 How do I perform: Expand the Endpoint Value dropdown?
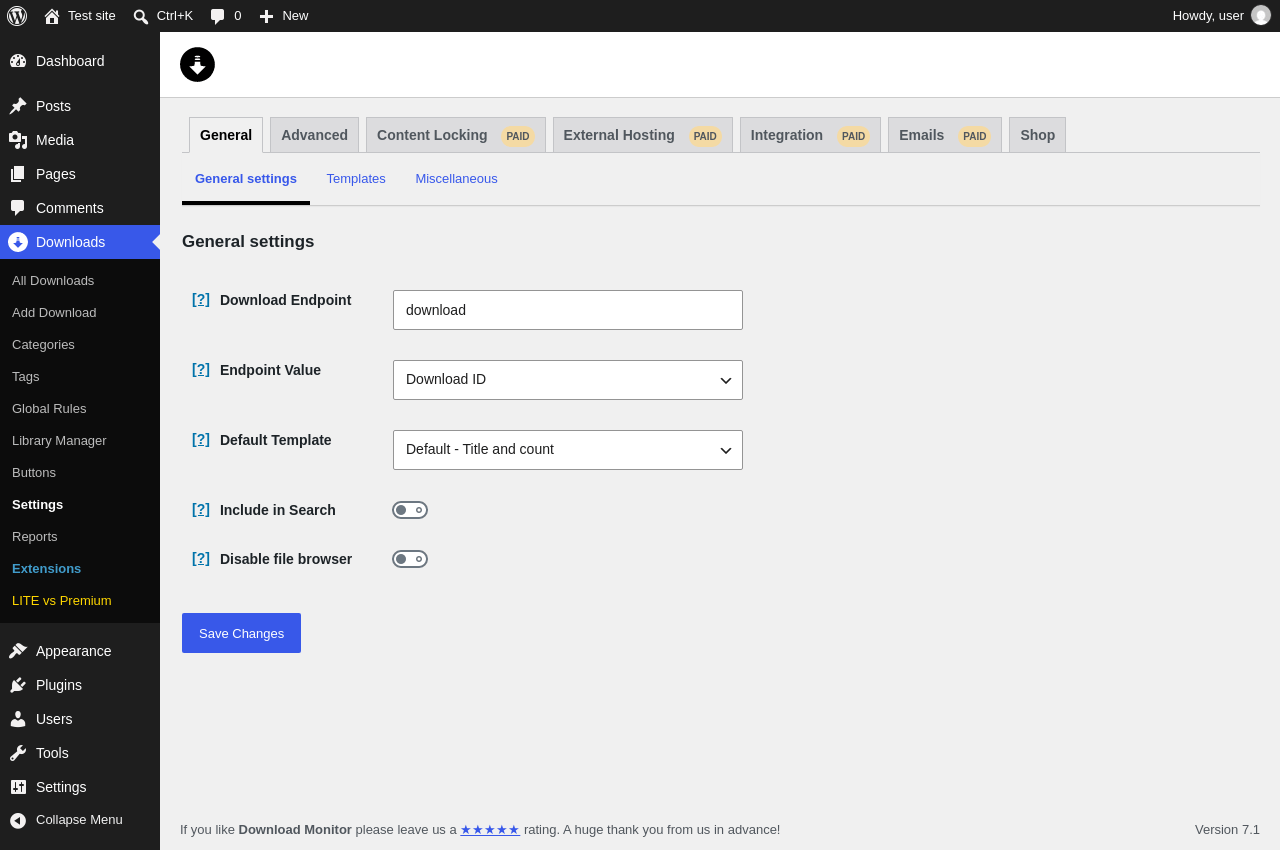pos(568,380)
